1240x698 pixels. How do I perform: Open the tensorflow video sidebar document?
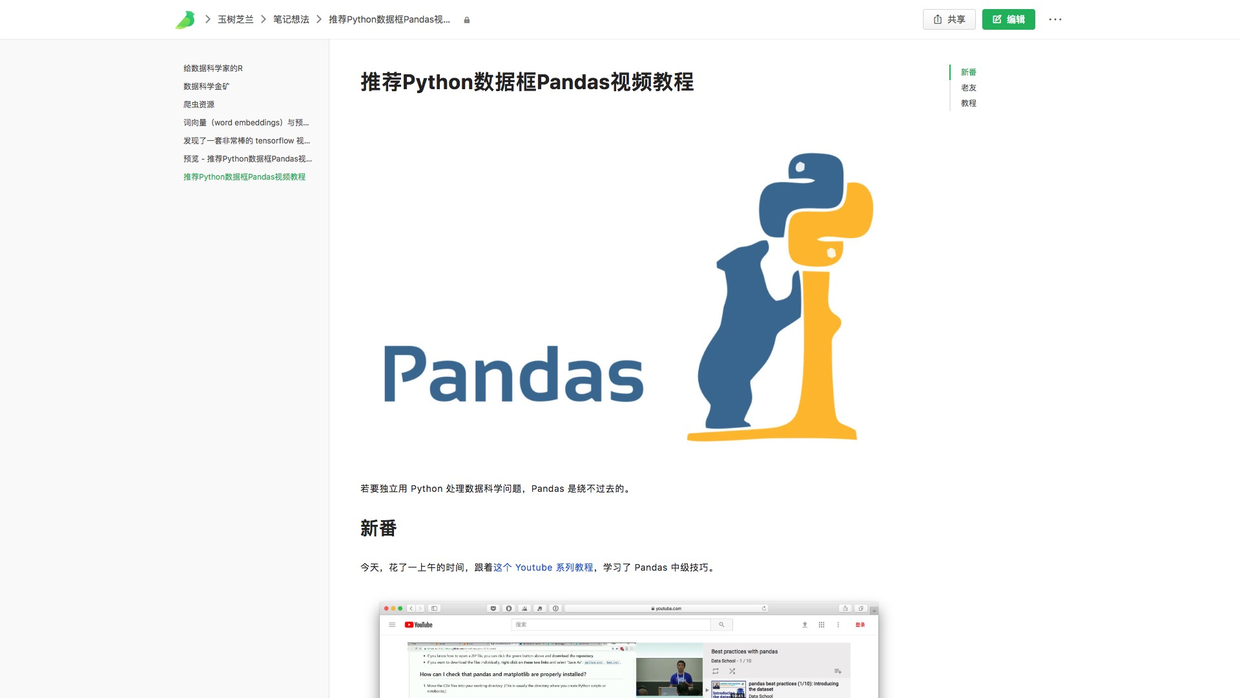[x=246, y=141]
